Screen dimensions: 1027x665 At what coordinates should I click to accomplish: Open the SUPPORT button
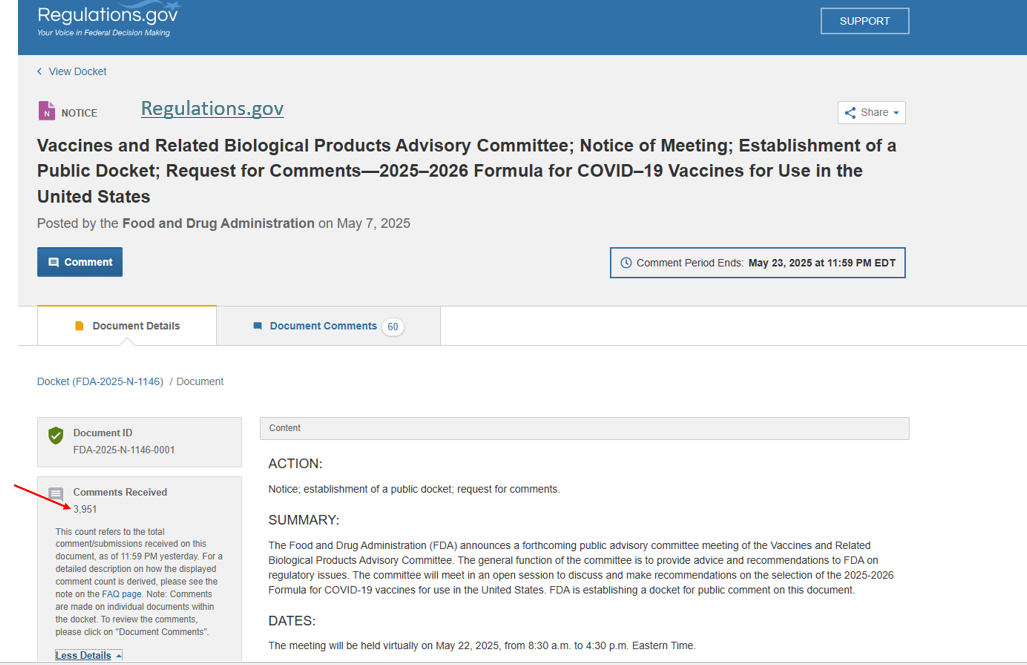865,21
